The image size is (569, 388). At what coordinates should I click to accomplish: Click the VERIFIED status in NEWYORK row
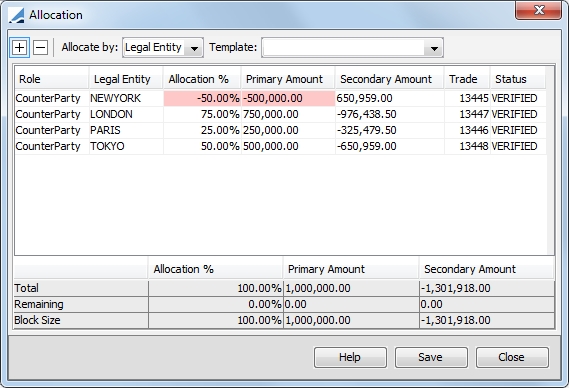click(x=518, y=98)
